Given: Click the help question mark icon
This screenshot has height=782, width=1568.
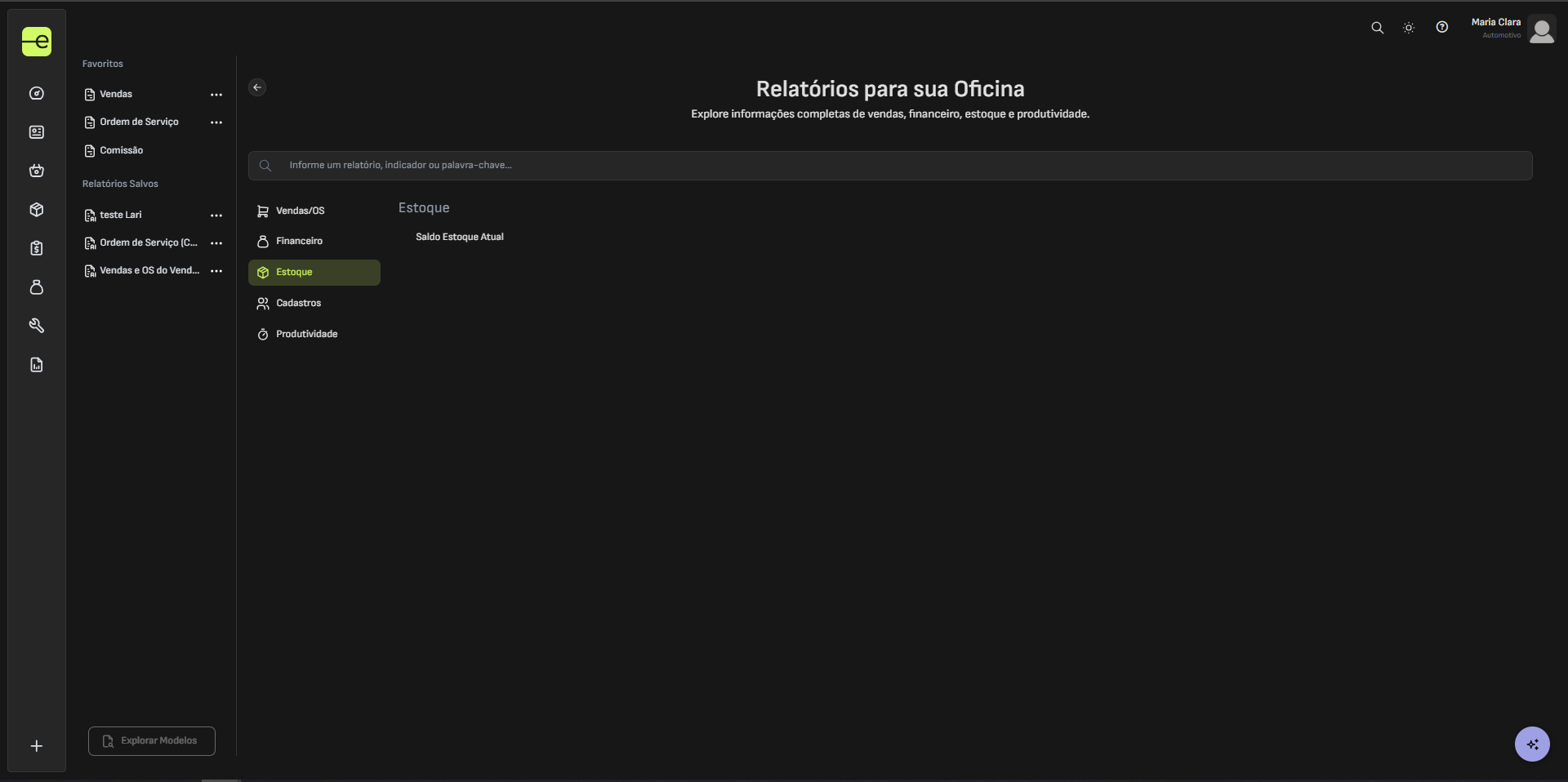Looking at the screenshot, I should (1441, 28).
